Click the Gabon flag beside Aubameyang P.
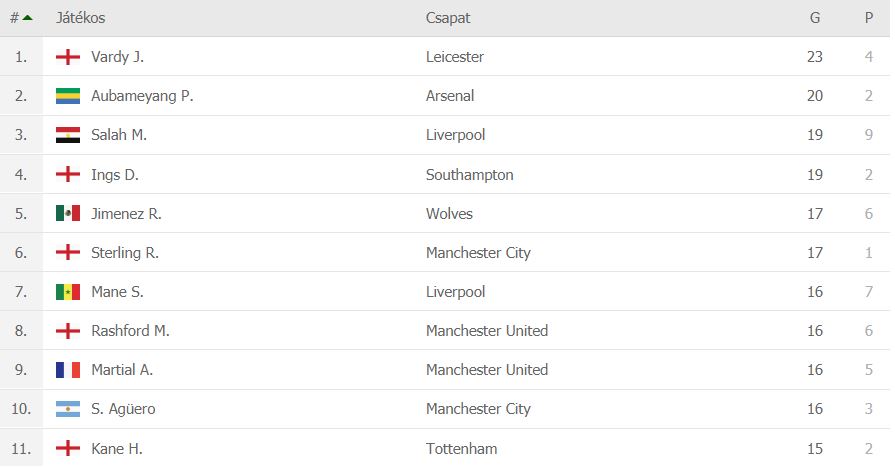The image size is (895, 467). coord(67,96)
